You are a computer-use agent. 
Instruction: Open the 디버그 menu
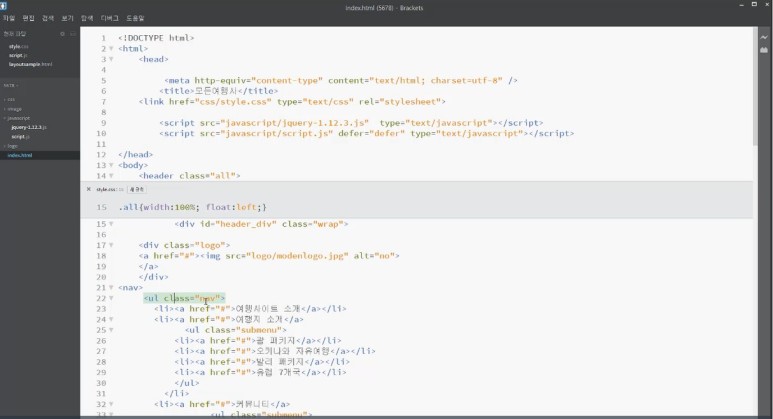[109, 18]
